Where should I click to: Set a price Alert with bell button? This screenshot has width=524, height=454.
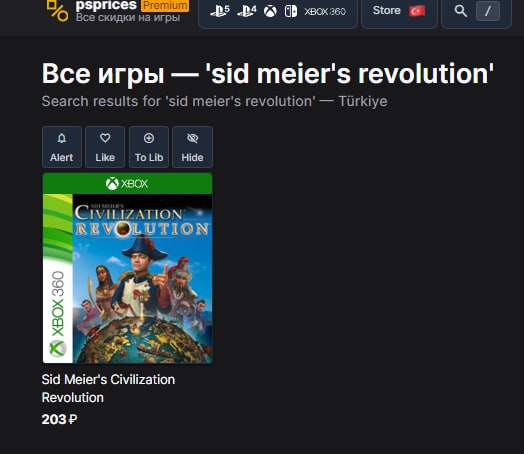[x=62, y=147]
